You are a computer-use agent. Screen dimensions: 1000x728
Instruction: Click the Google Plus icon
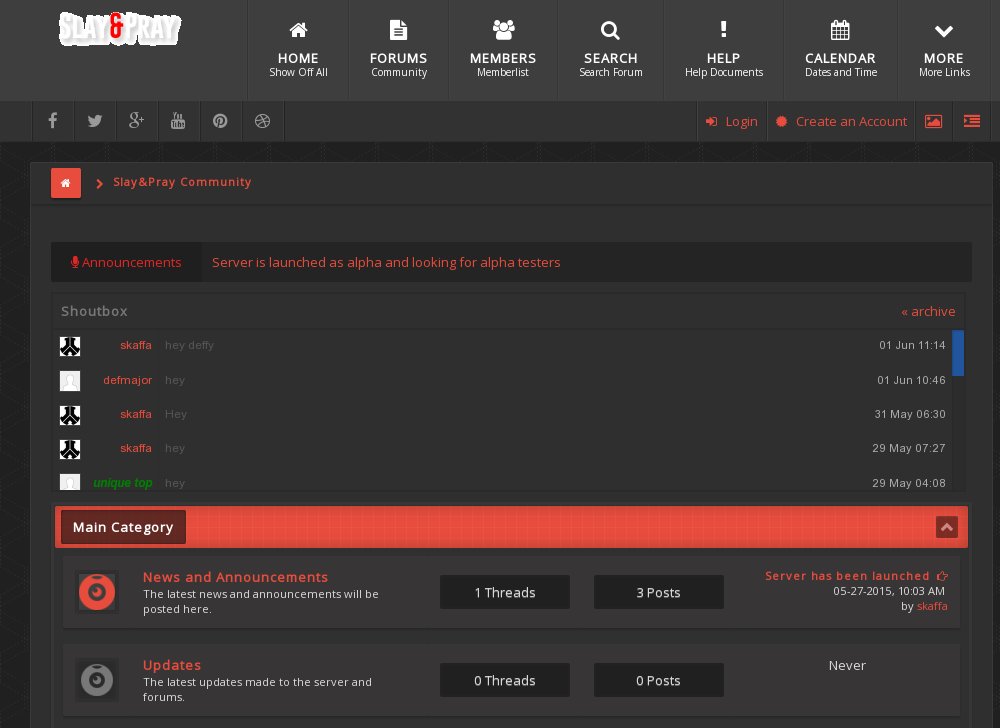[x=137, y=121]
